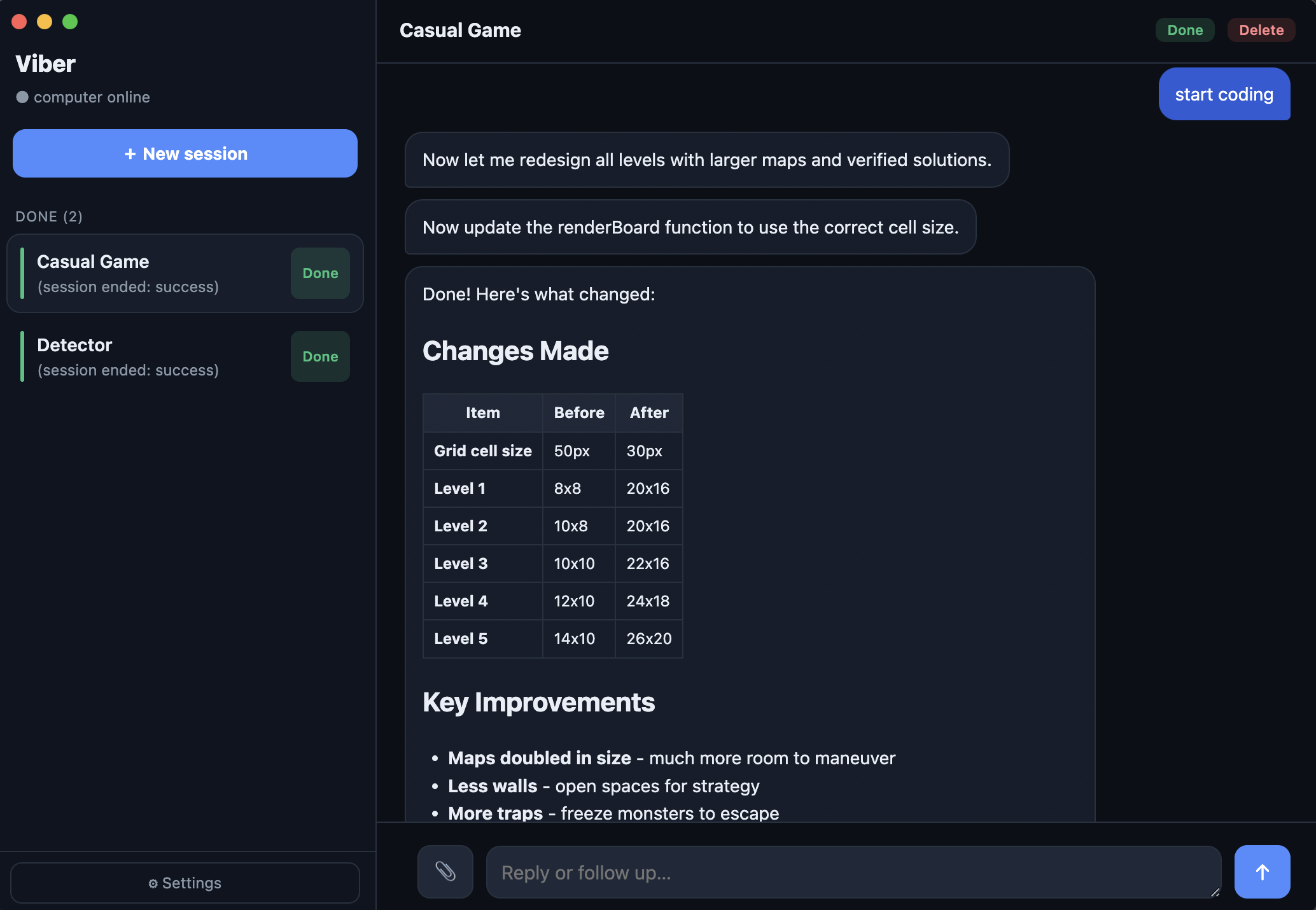This screenshot has width=1316, height=910.
Task: Click 'Done! Here's what changed:' text
Action: coord(538,294)
